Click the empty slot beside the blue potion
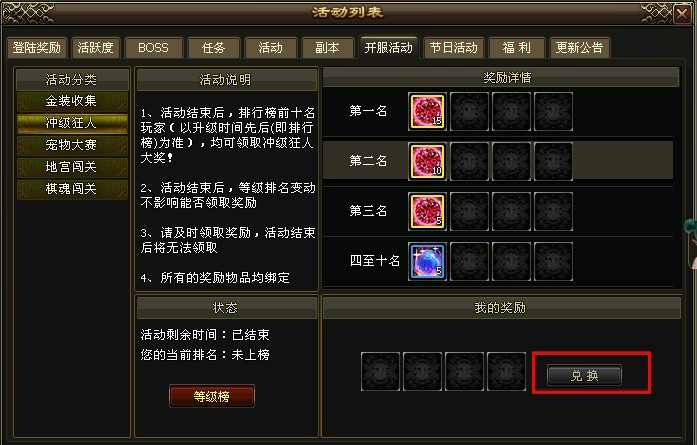This screenshot has width=697, height=445. tap(469, 262)
